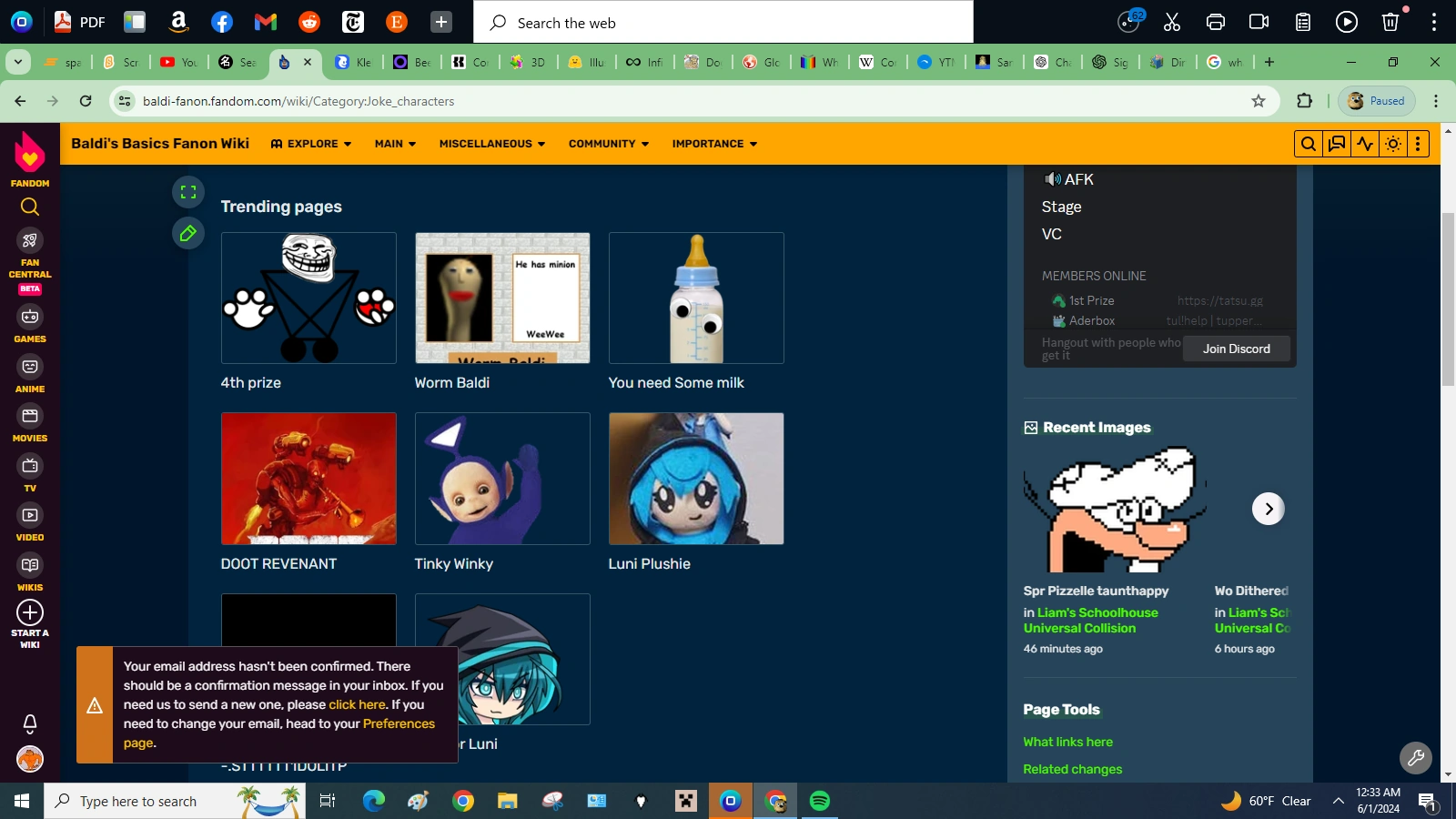
Task: Show hidden system tray icons
Action: [x=1338, y=801]
